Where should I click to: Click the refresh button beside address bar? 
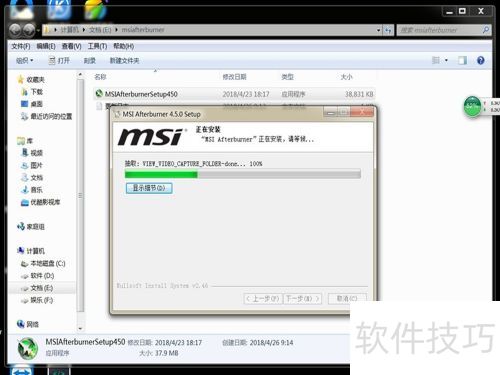[388, 30]
